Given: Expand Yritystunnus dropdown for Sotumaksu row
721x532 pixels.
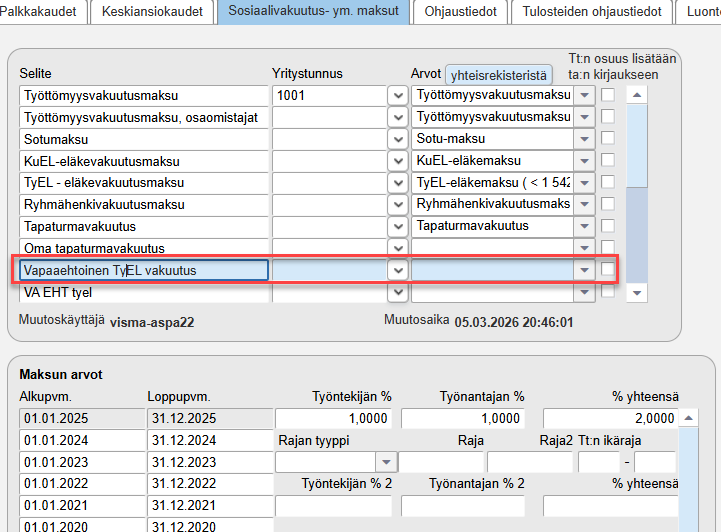Looking at the screenshot, I should click(398, 139).
